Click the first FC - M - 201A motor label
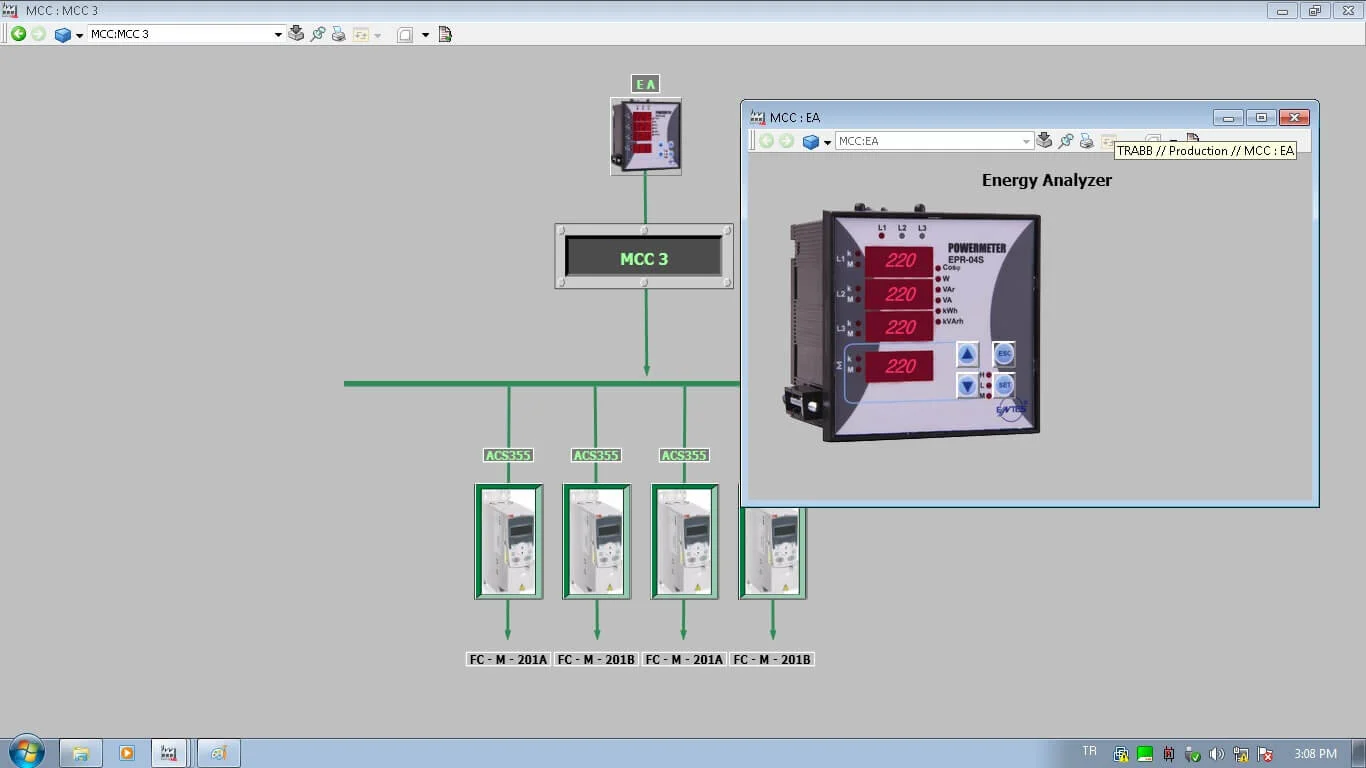 508,659
